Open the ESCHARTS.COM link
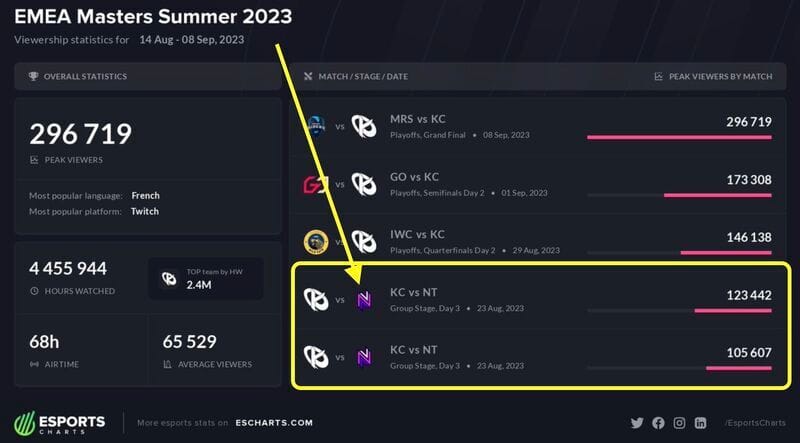The width and height of the screenshot is (800, 443). click(x=274, y=423)
